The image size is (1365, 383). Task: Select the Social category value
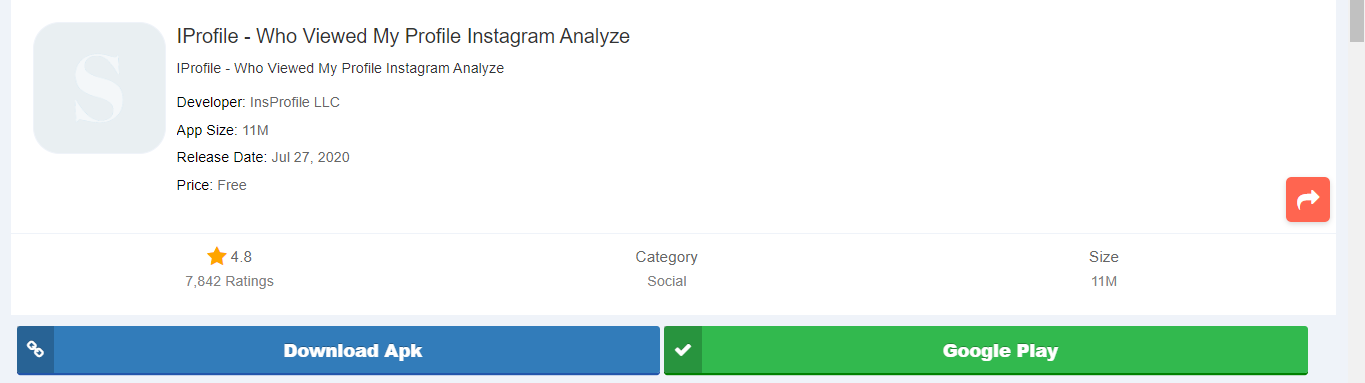(667, 281)
